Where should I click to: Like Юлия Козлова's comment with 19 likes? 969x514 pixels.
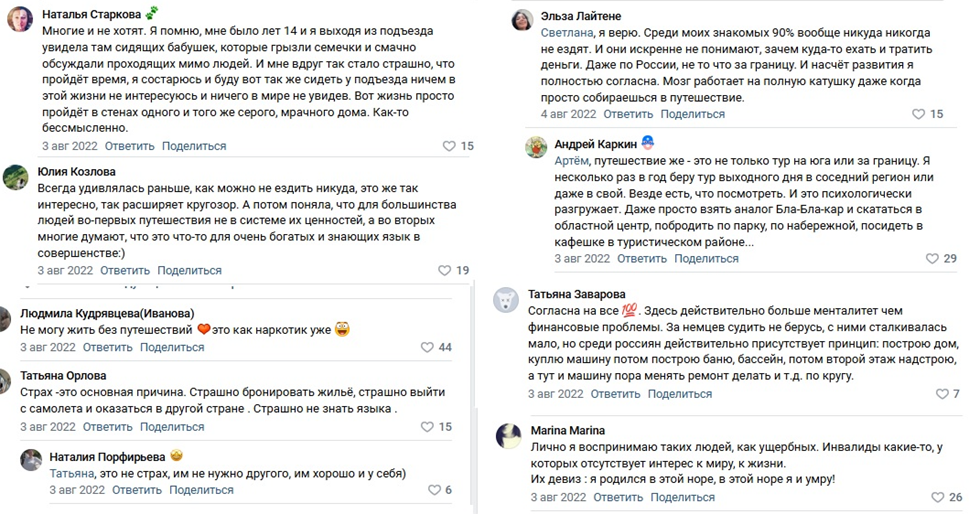445,270
